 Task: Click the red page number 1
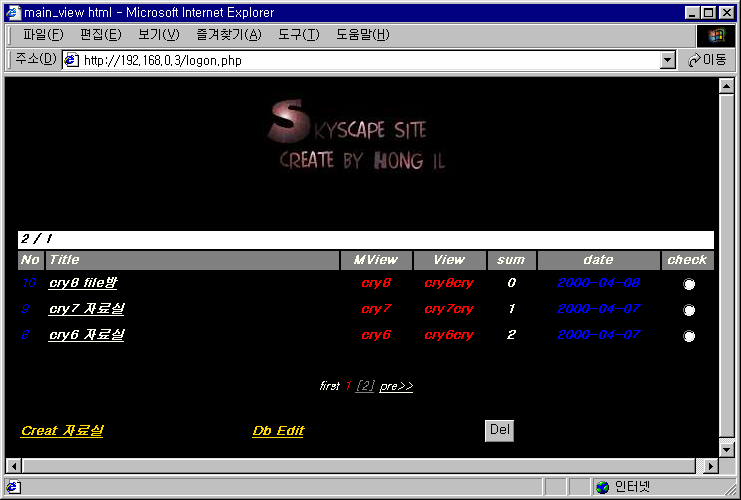tap(348, 386)
